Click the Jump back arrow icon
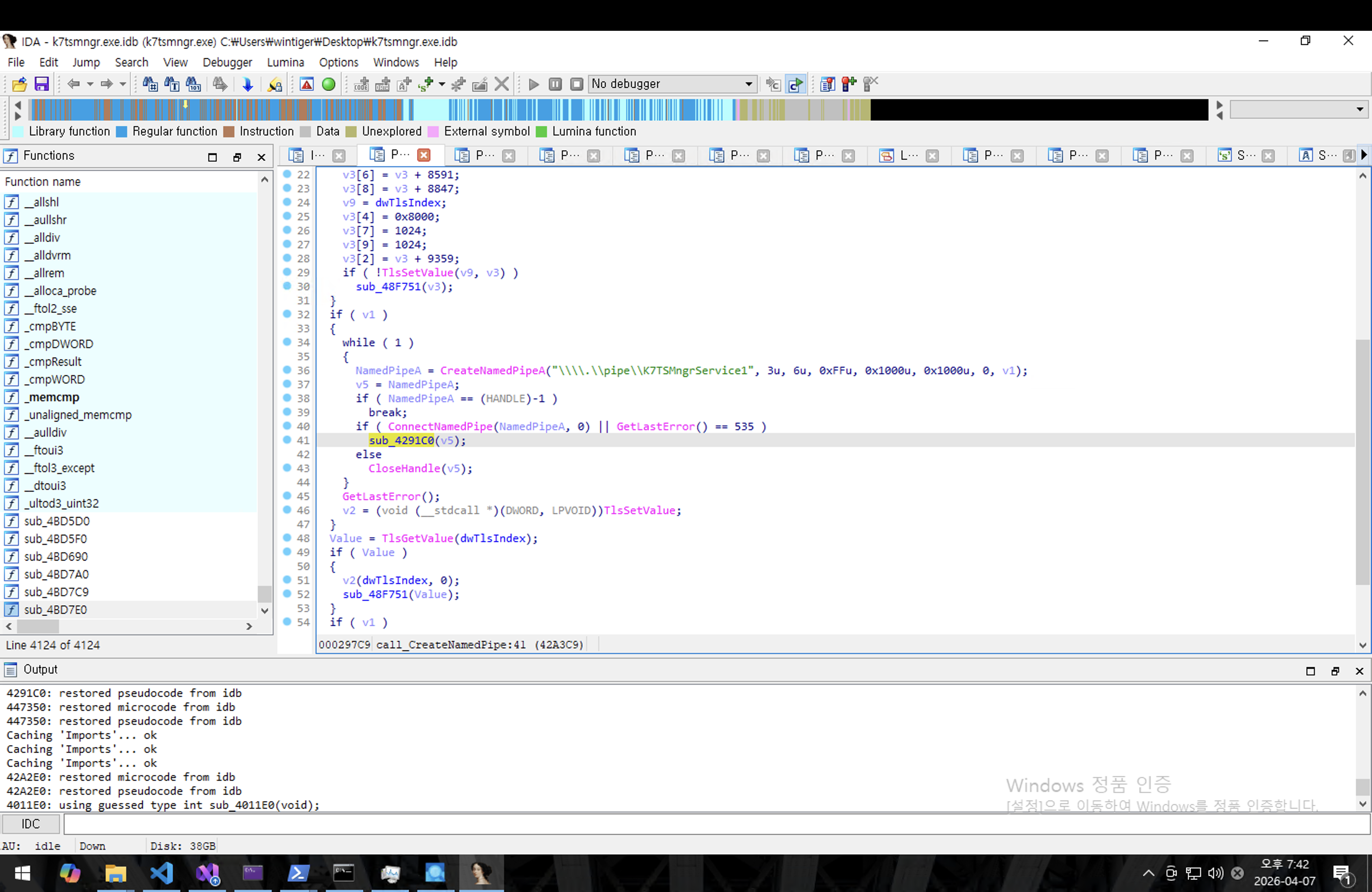 click(73, 84)
